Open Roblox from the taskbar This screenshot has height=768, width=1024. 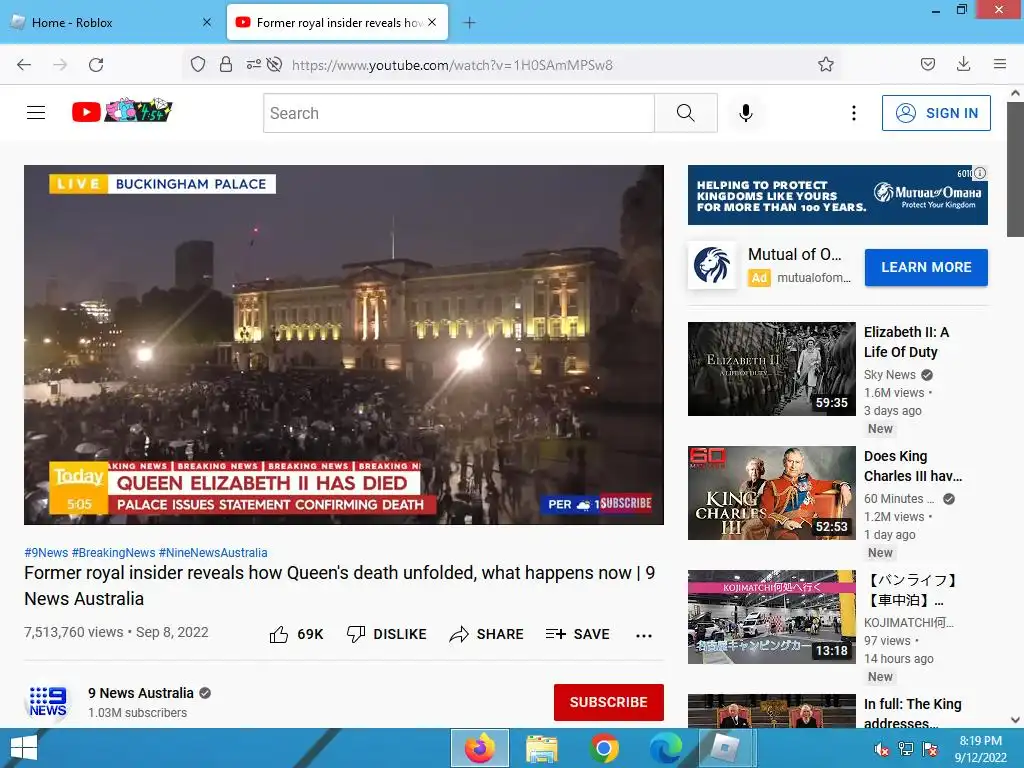(x=726, y=748)
